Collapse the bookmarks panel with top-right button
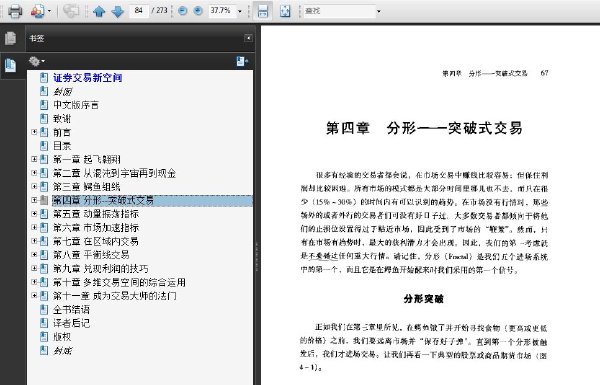 point(248,38)
